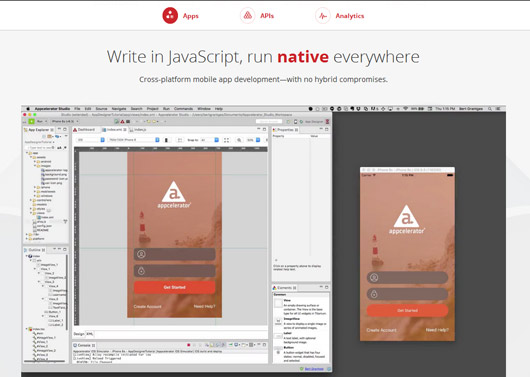Open the Snap to dropdown
530x377 pixels.
pos(210,140)
